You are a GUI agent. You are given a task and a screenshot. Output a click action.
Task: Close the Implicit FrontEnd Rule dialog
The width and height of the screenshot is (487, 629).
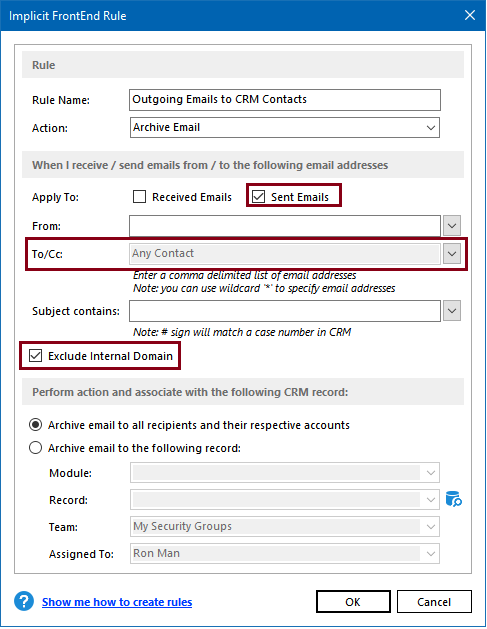(470, 15)
